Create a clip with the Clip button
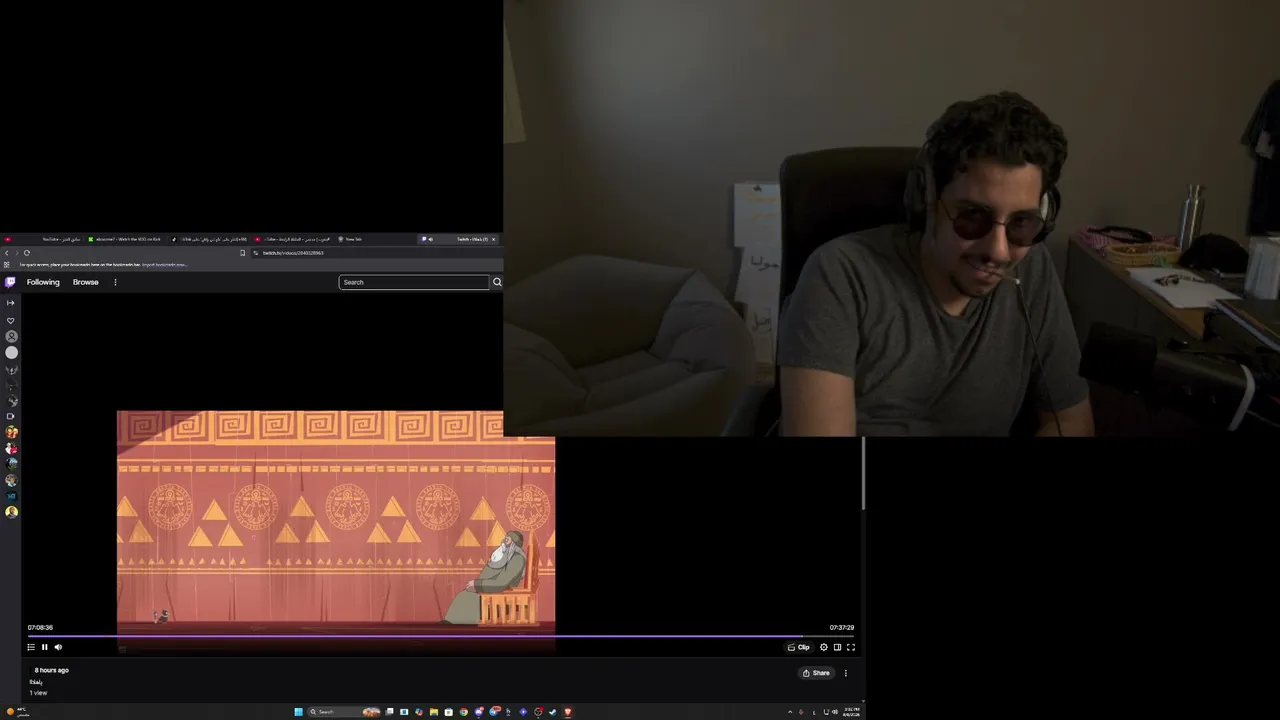The width and height of the screenshot is (1280, 720). [799, 647]
